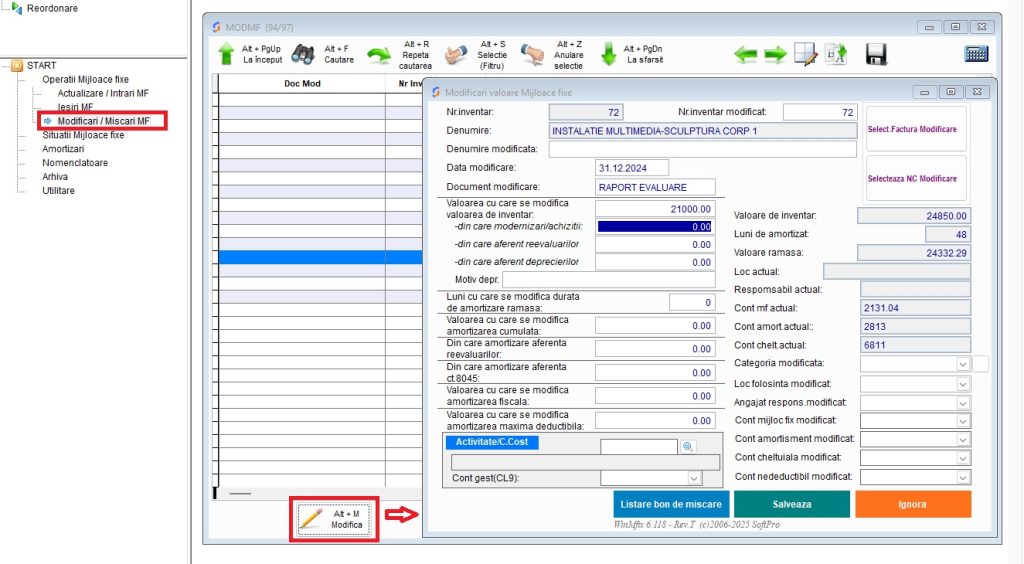Open the Loc folosinta modificat dropdown
The width and height of the screenshot is (1024, 564).
pos(963,384)
